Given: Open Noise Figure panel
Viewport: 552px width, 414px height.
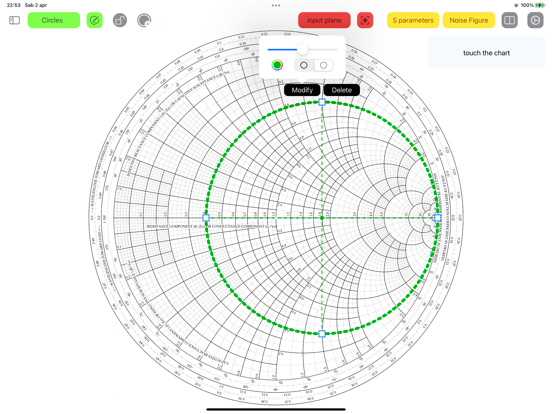Looking at the screenshot, I should 469,20.
